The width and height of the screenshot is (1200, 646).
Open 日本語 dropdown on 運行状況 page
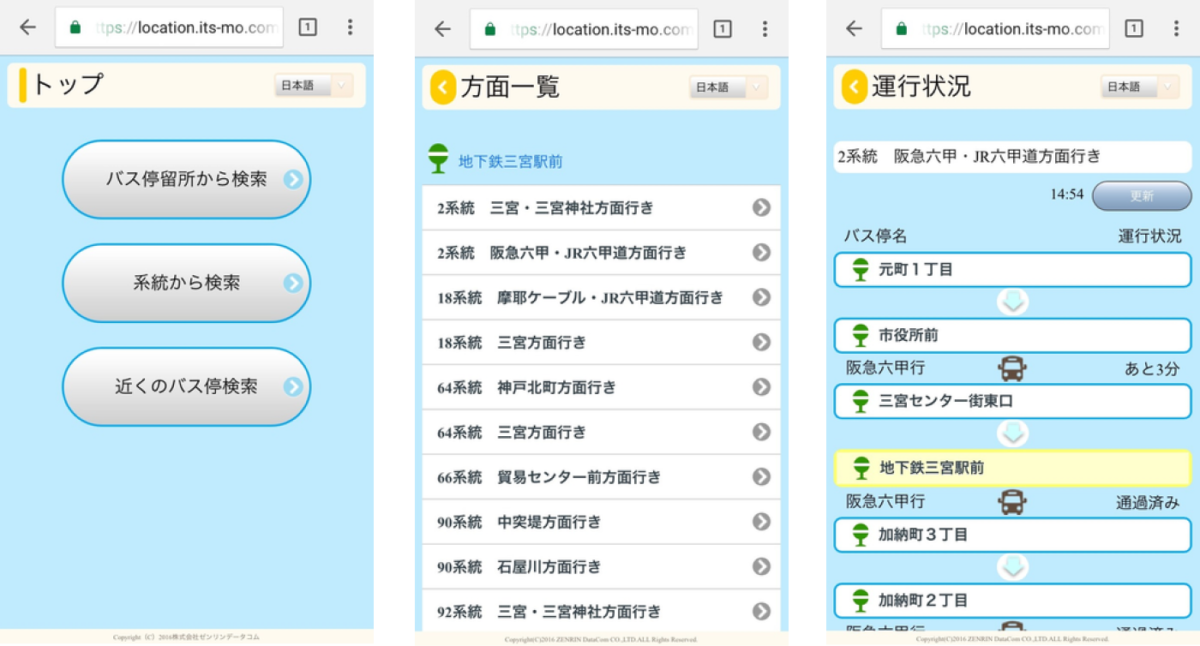1140,88
